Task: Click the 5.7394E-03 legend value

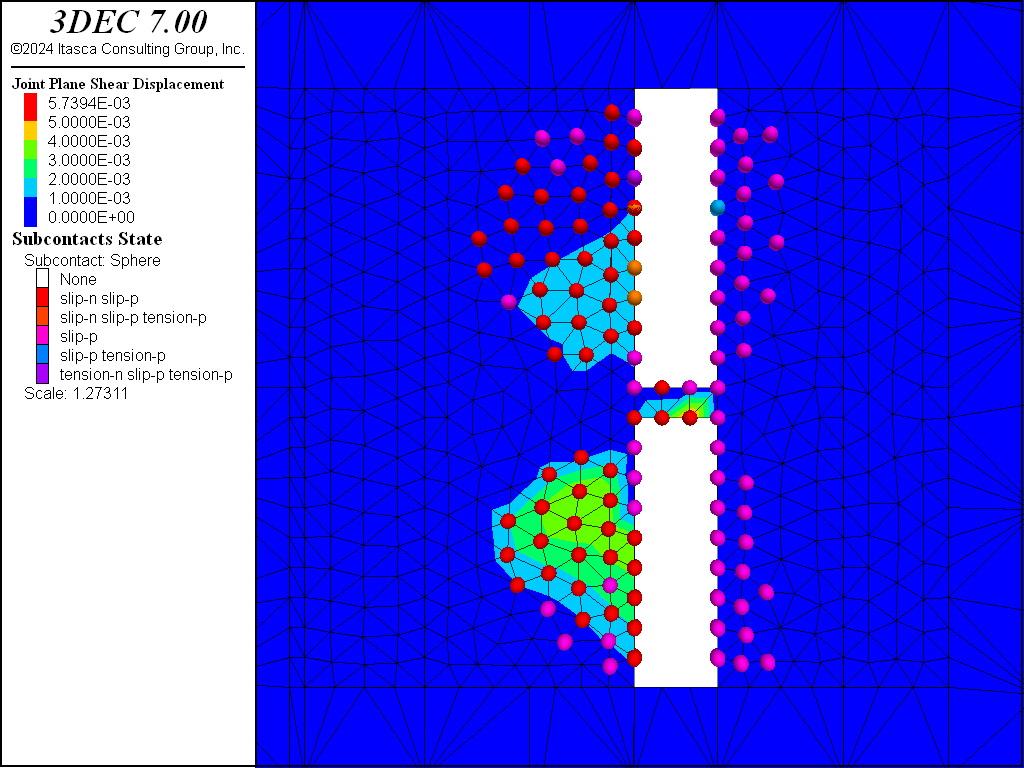Action: pos(89,103)
